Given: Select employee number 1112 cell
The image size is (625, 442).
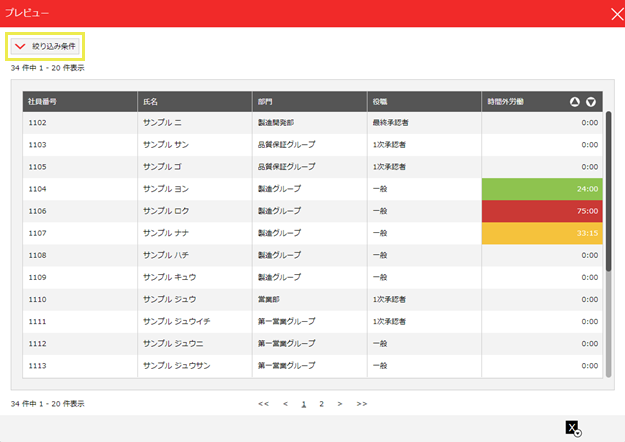Looking at the screenshot, I should [80, 344].
